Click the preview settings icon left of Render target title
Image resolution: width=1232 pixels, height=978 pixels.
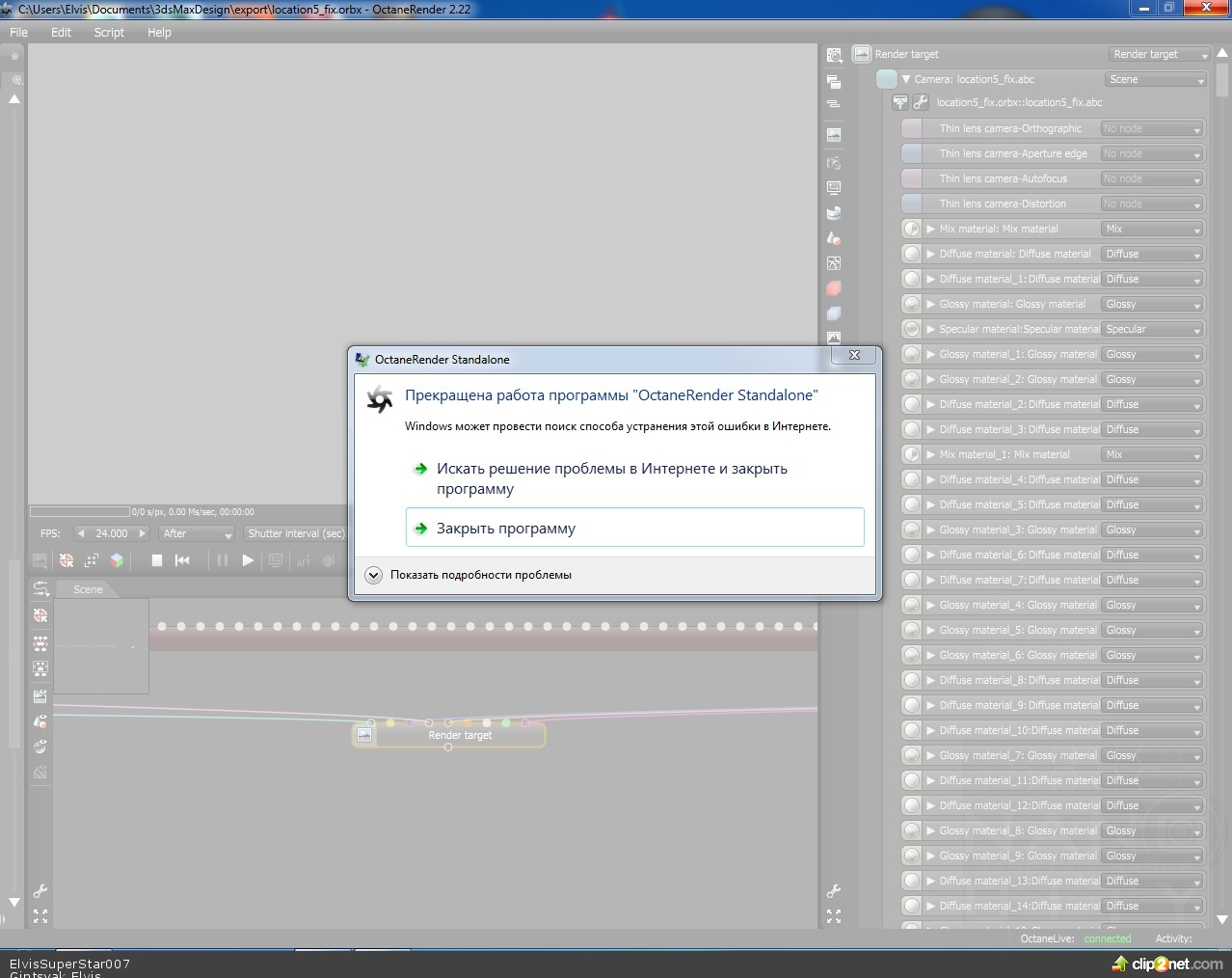tap(835, 56)
